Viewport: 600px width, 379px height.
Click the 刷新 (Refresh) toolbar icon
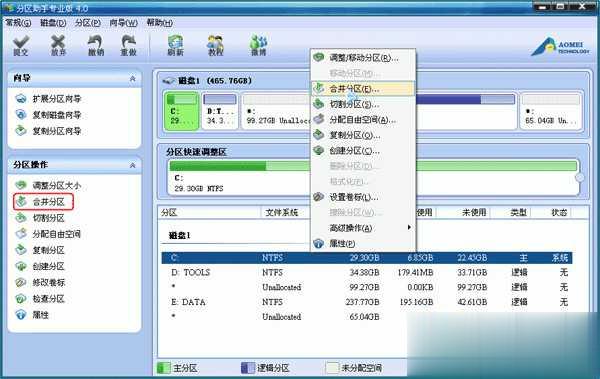(175, 46)
